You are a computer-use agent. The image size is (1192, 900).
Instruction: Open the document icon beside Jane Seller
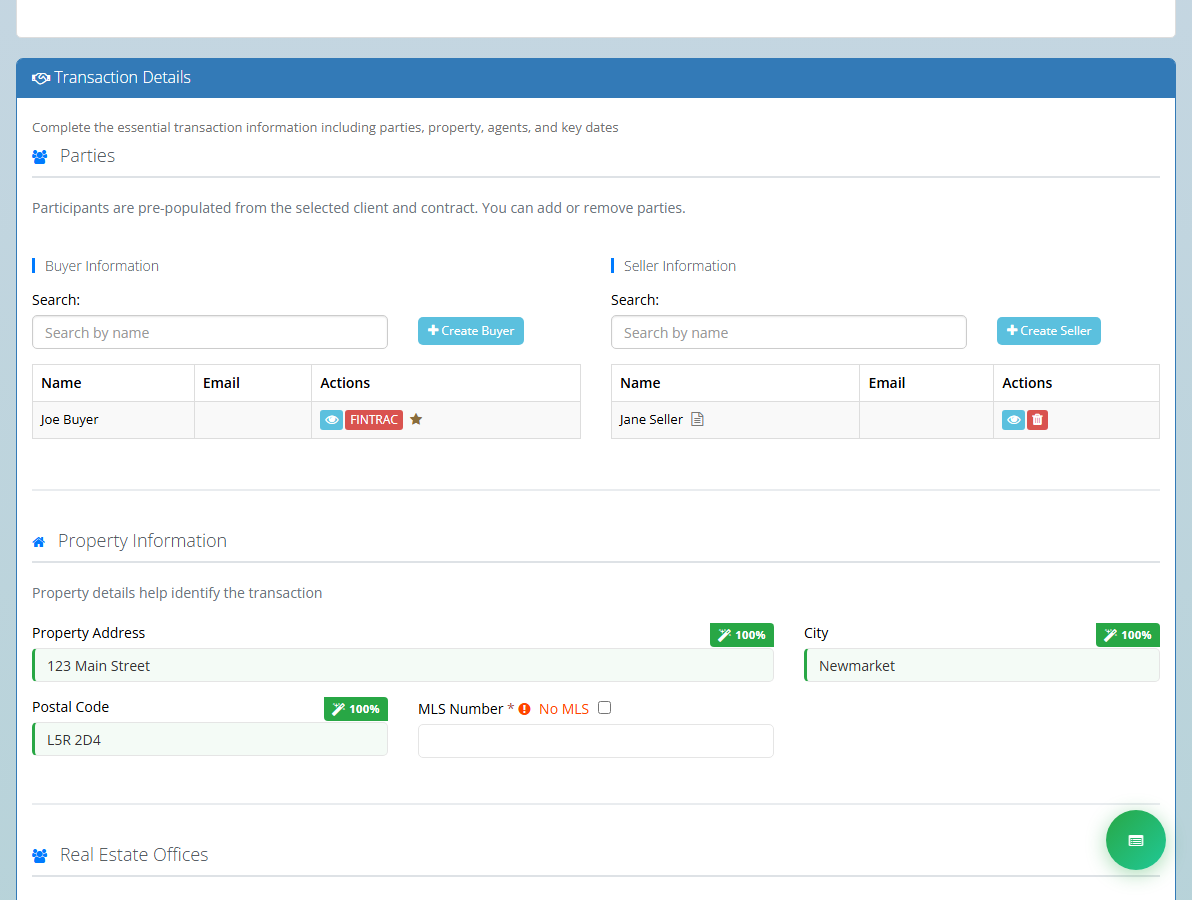(x=697, y=419)
